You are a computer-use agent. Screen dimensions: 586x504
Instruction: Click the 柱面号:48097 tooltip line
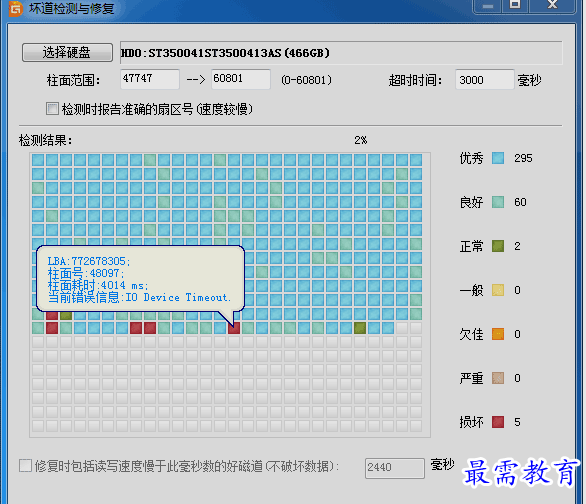coord(86,273)
